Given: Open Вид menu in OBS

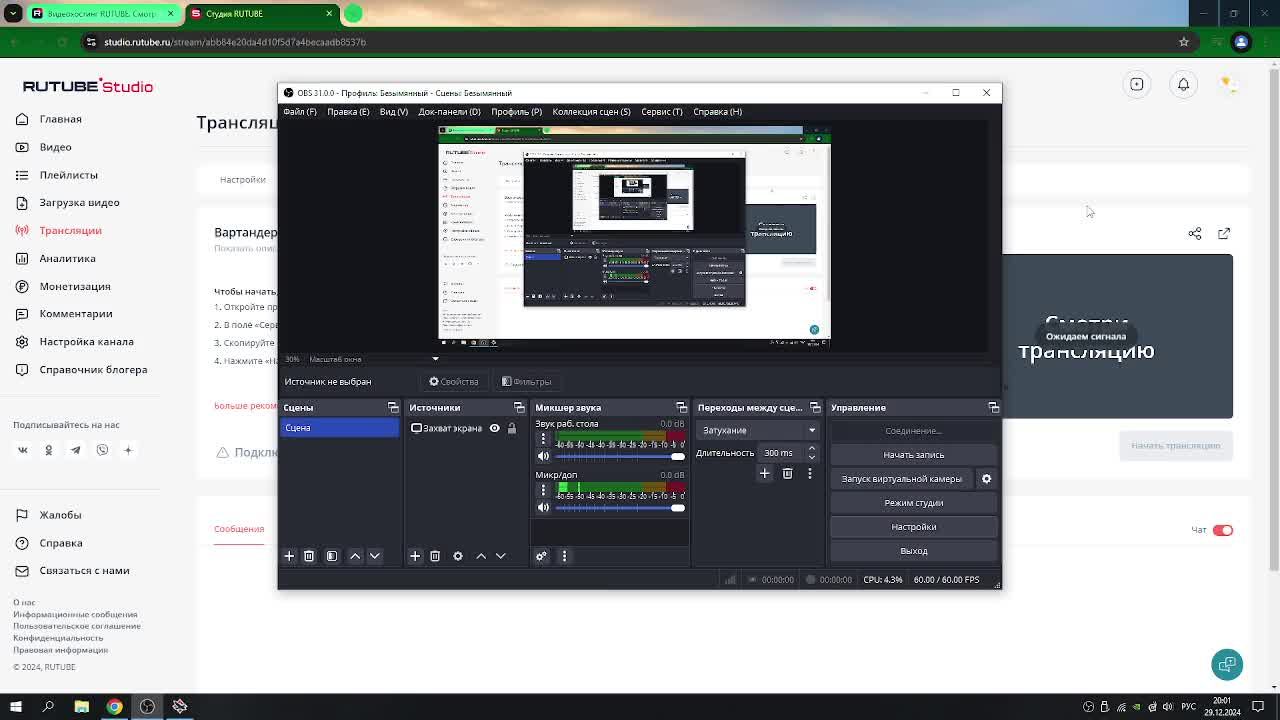Looking at the screenshot, I should coord(394,112).
